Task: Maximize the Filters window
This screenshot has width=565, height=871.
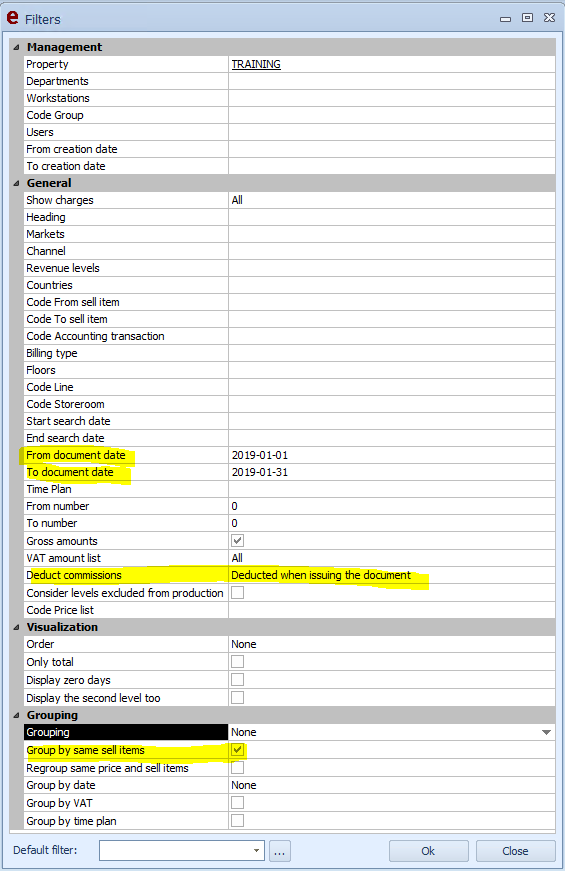Action: pos(527,18)
